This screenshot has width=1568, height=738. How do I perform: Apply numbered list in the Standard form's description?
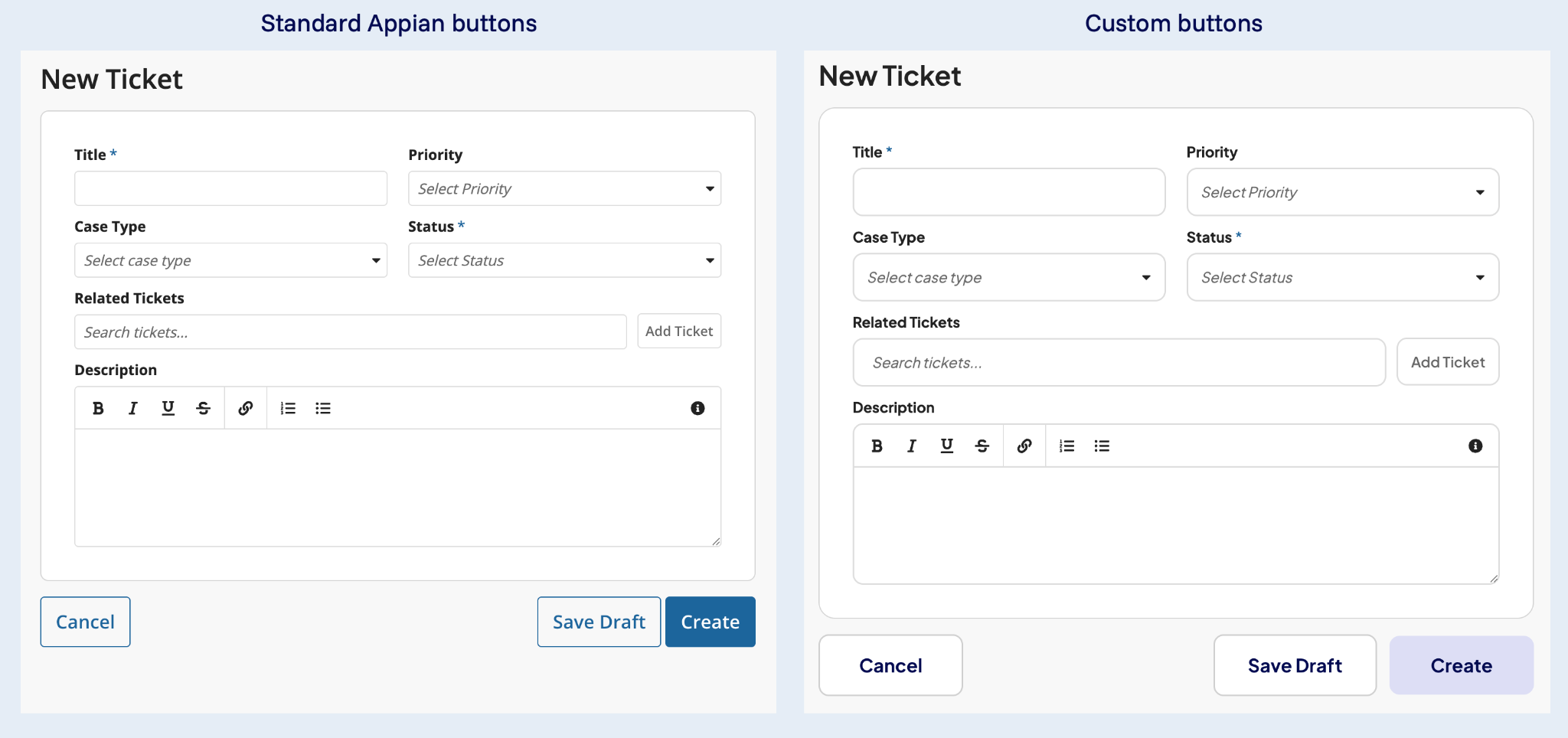[x=288, y=408]
